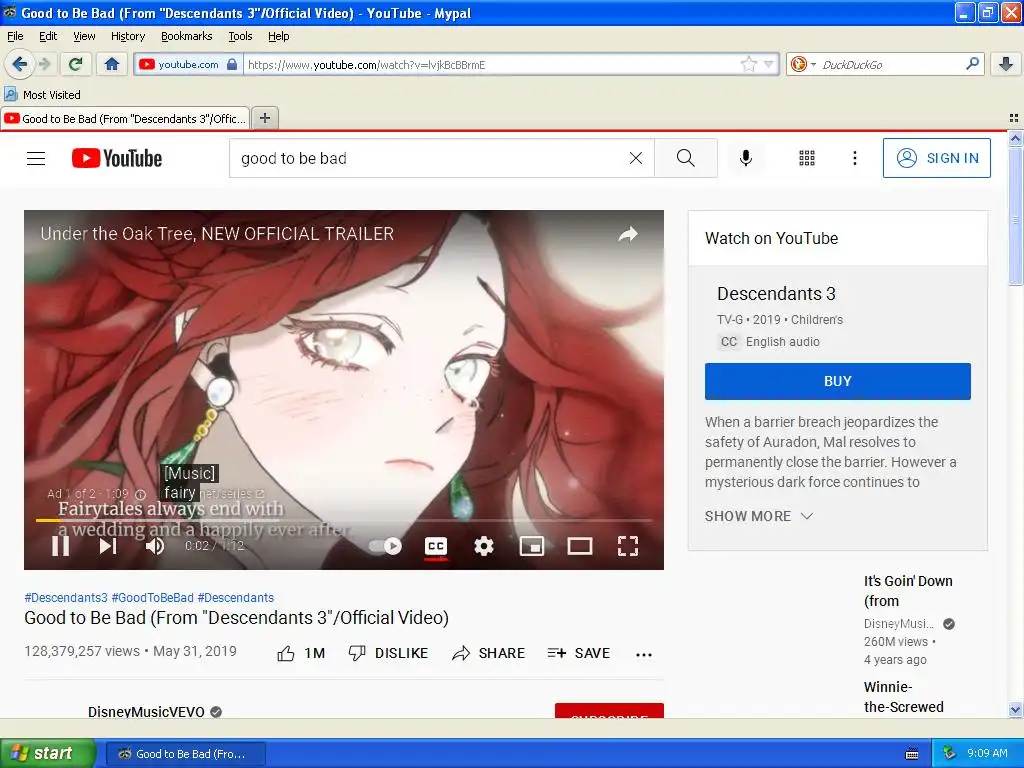This screenshot has width=1024, height=768.
Task: Expand the description with SHOW MORE
Action: (x=759, y=516)
